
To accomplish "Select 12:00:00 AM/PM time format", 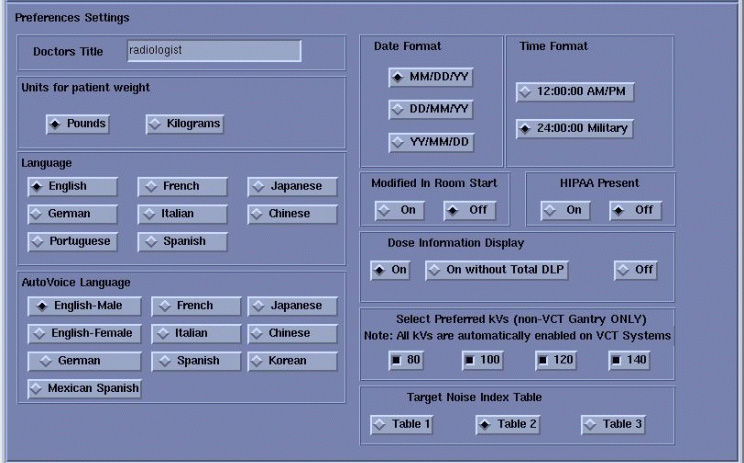I will pyautogui.click(x=575, y=92).
